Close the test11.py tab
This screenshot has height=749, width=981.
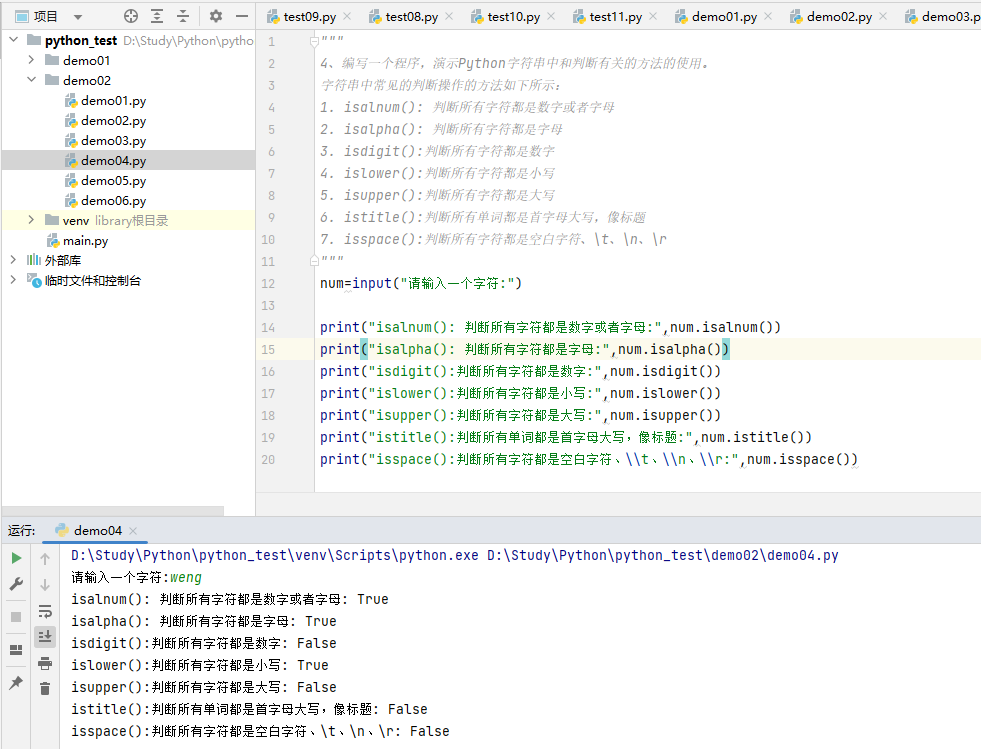tap(653, 16)
